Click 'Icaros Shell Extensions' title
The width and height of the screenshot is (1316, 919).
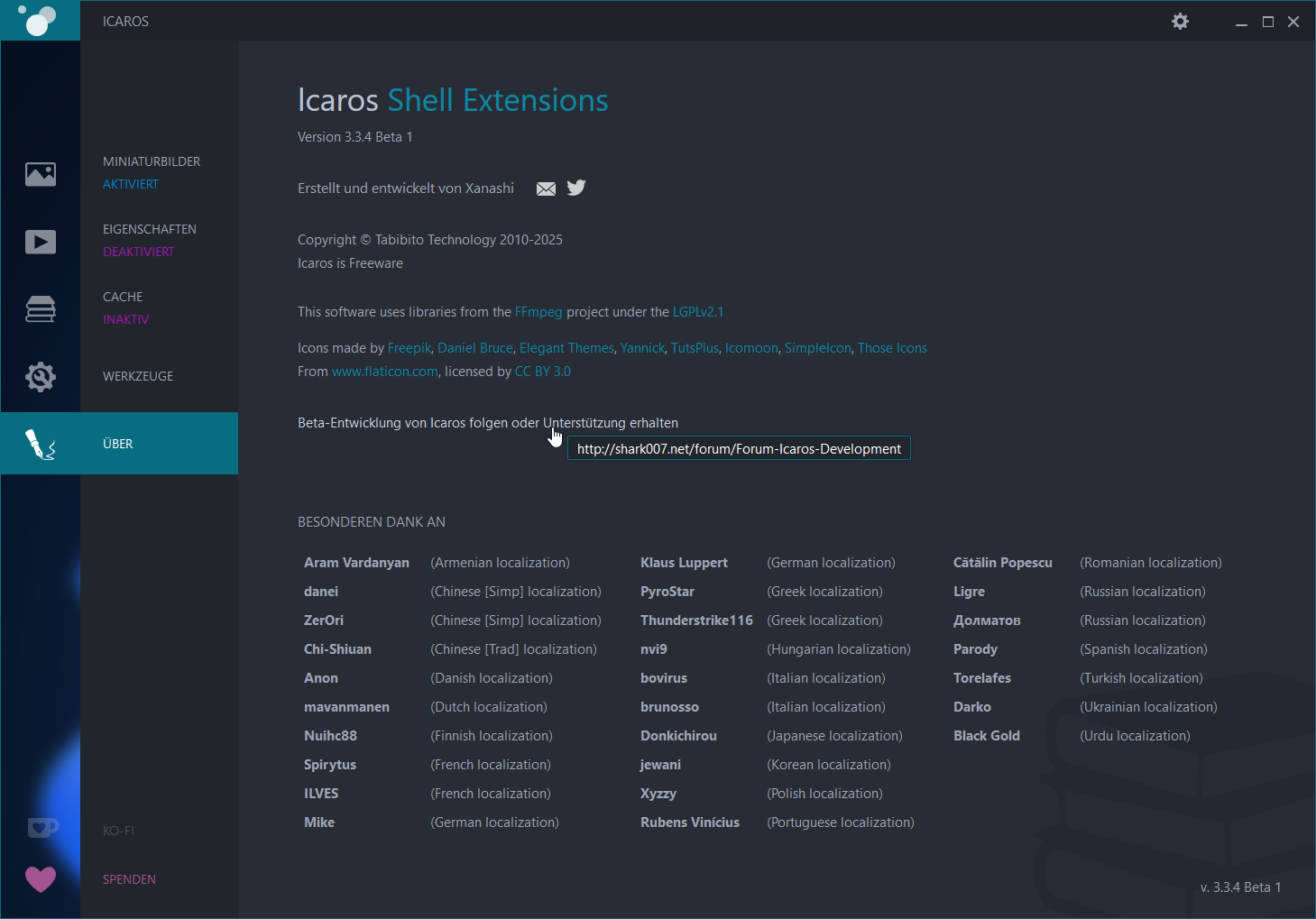453,100
